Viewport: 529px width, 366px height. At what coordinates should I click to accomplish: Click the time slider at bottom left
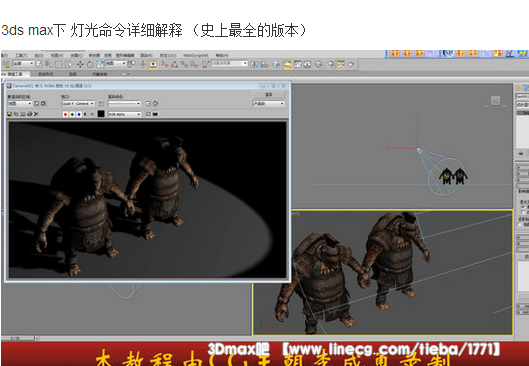pos(18,338)
